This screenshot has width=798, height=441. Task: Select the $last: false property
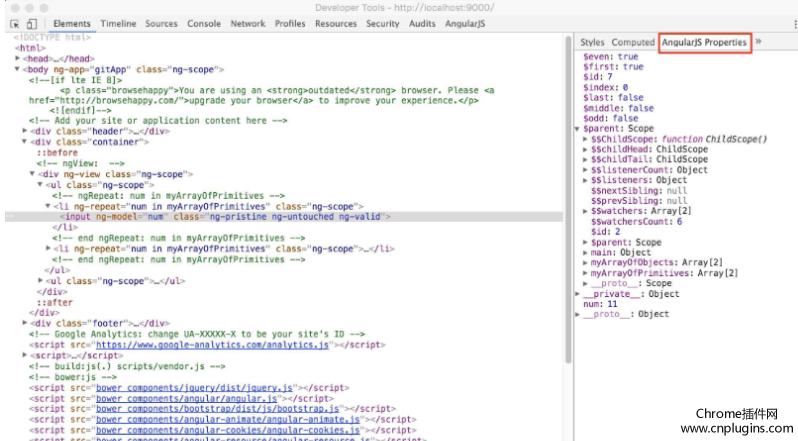pos(613,98)
